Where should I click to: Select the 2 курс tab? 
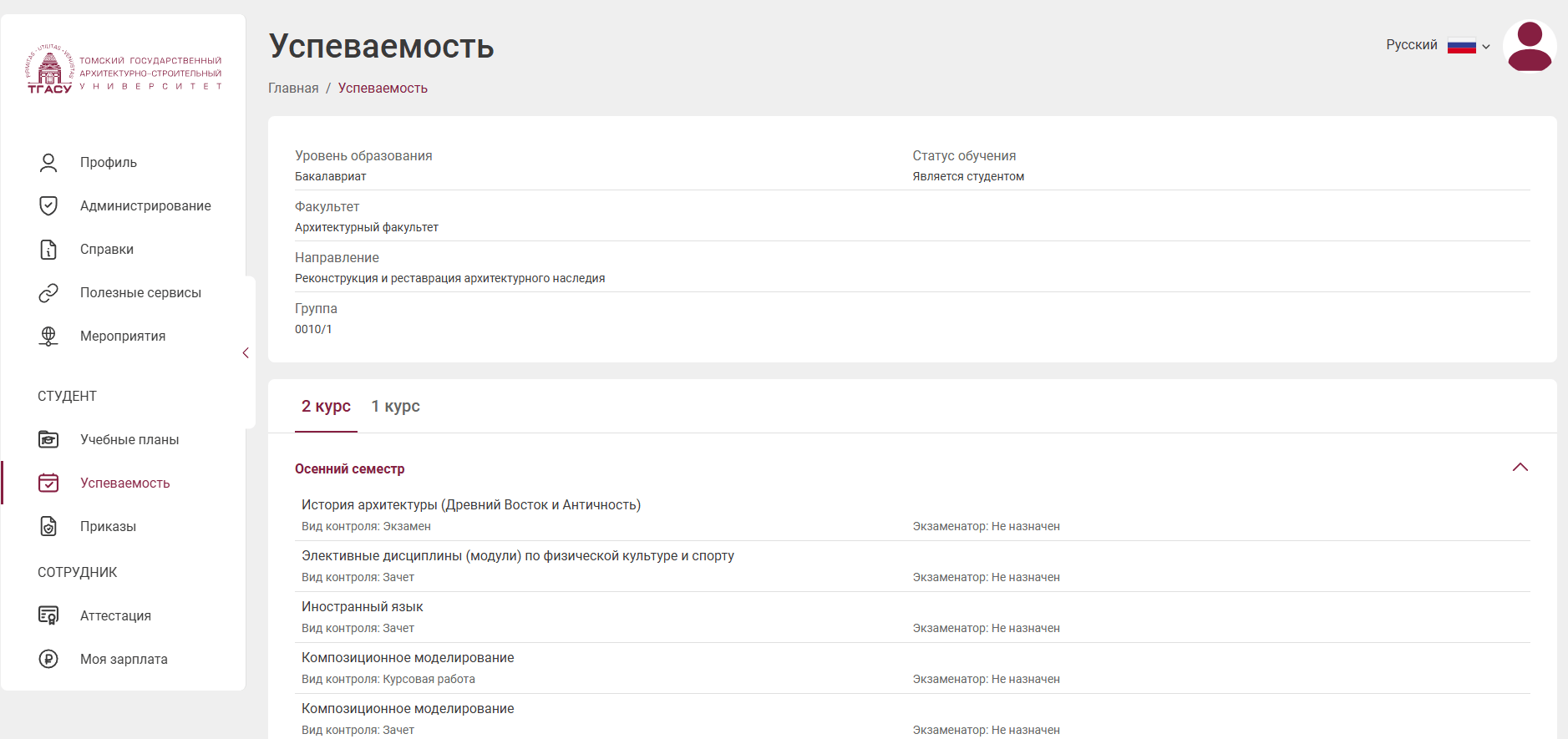pos(326,407)
